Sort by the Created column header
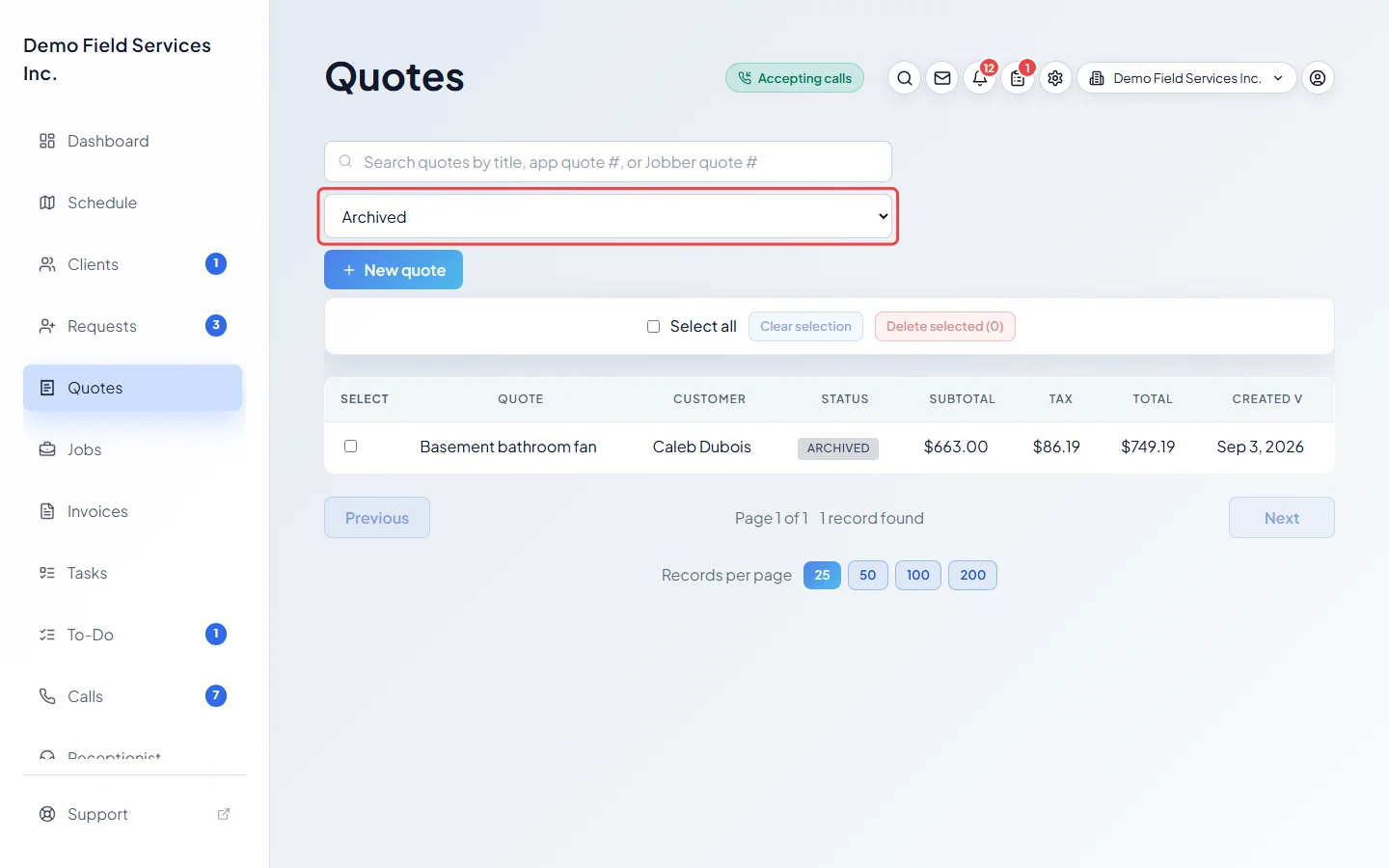1389x868 pixels. tap(1267, 399)
